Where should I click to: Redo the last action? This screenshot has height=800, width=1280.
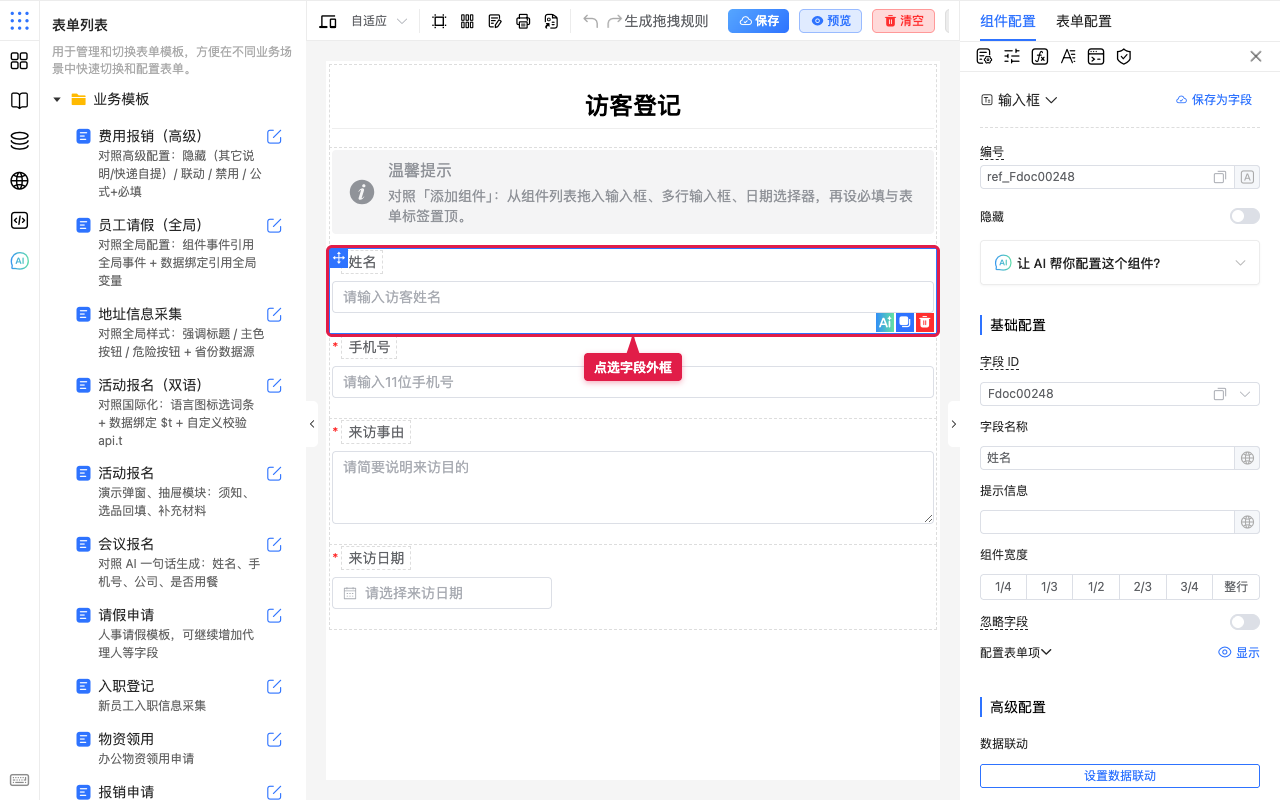pyautogui.click(x=614, y=21)
